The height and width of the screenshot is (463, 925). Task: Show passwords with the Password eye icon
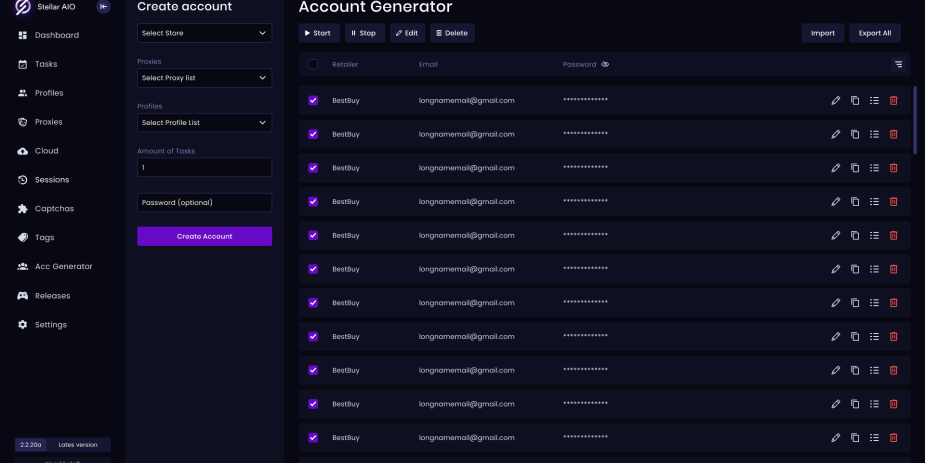[605, 64]
